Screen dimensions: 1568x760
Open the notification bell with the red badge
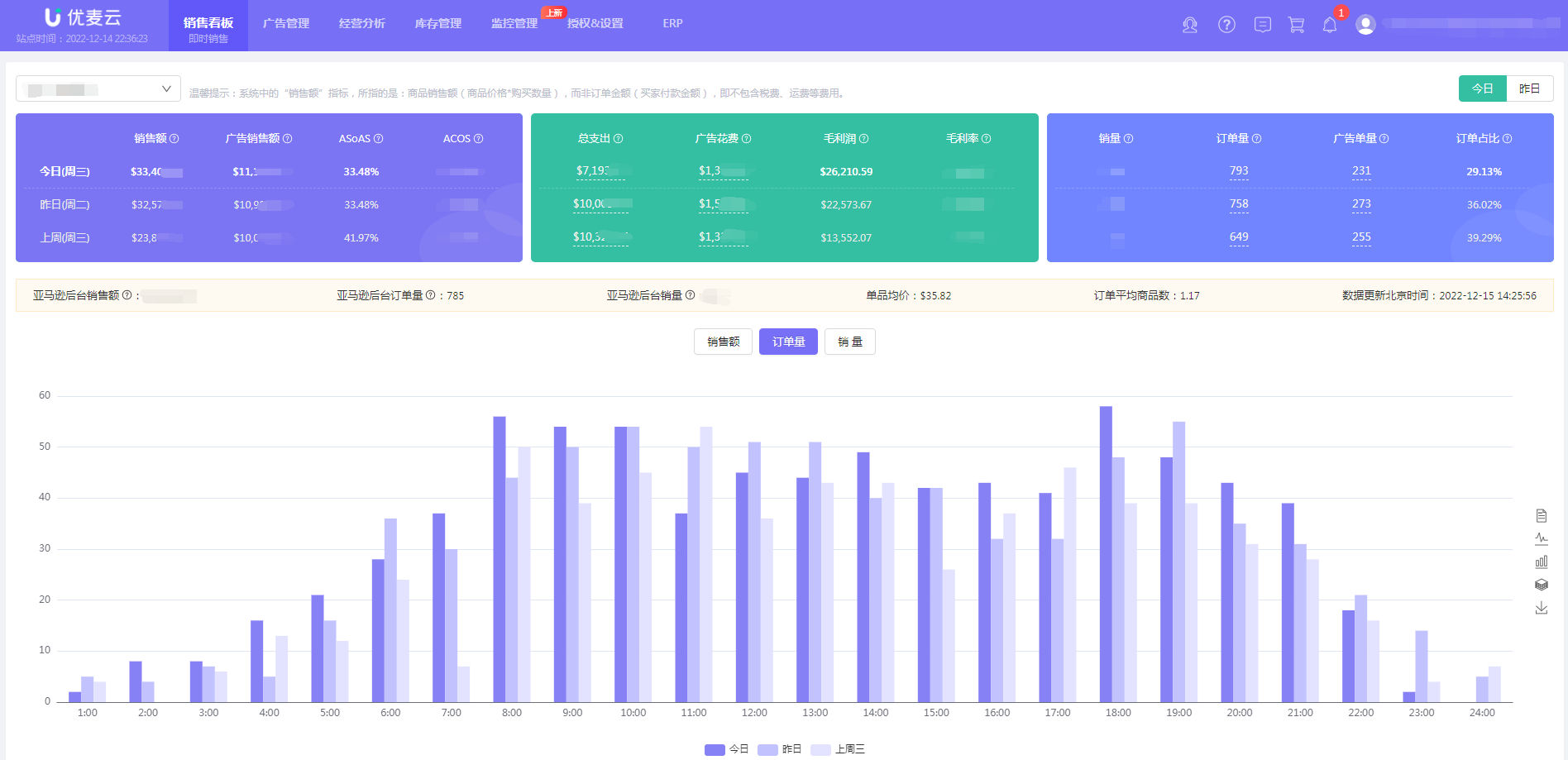1330,25
